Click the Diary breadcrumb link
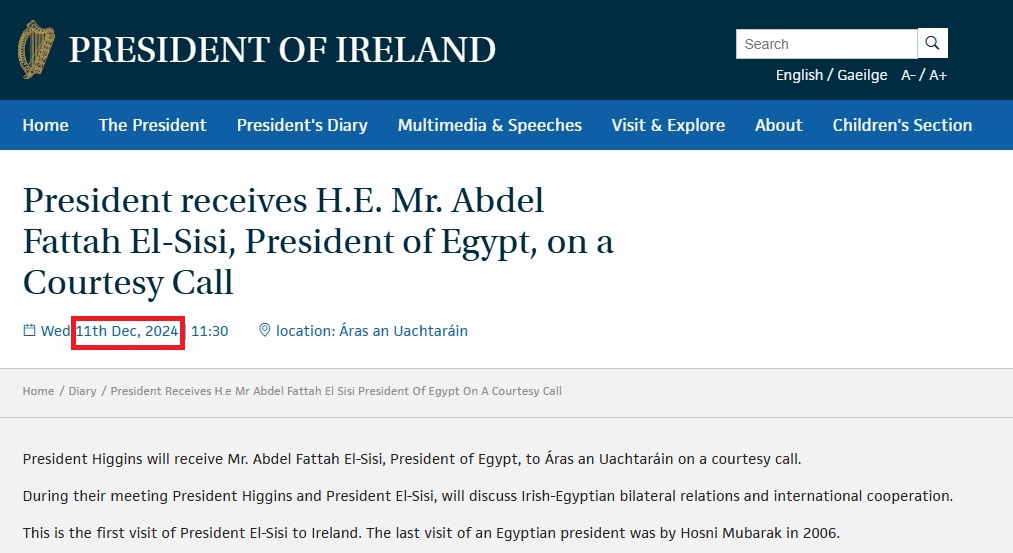1013x553 pixels. tap(83, 391)
